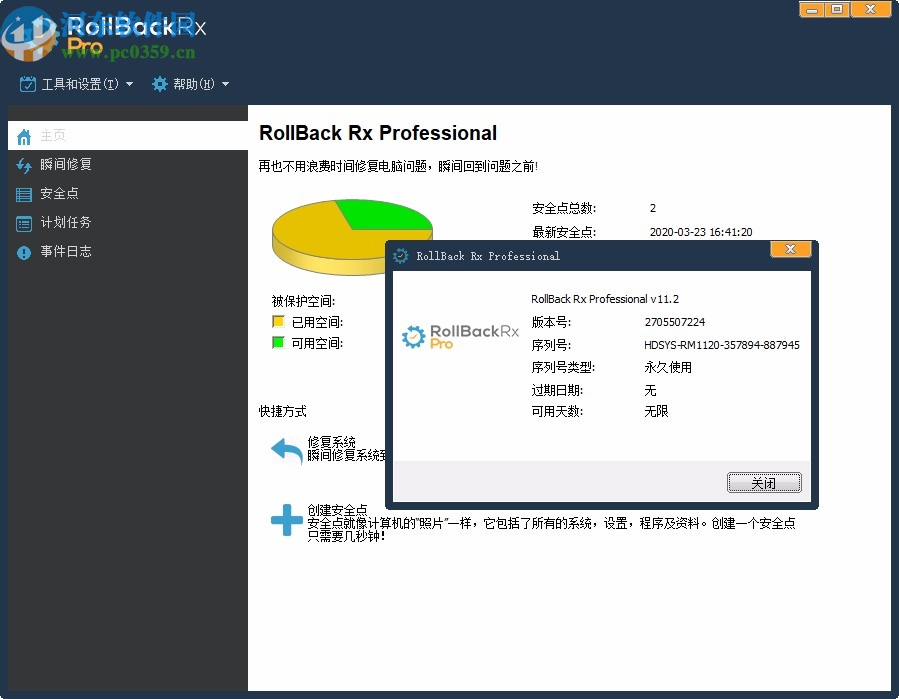Screen dimensions: 899x699
Task: Open 安全点 via its snapshot list icon
Action: [x=23, y=193]
